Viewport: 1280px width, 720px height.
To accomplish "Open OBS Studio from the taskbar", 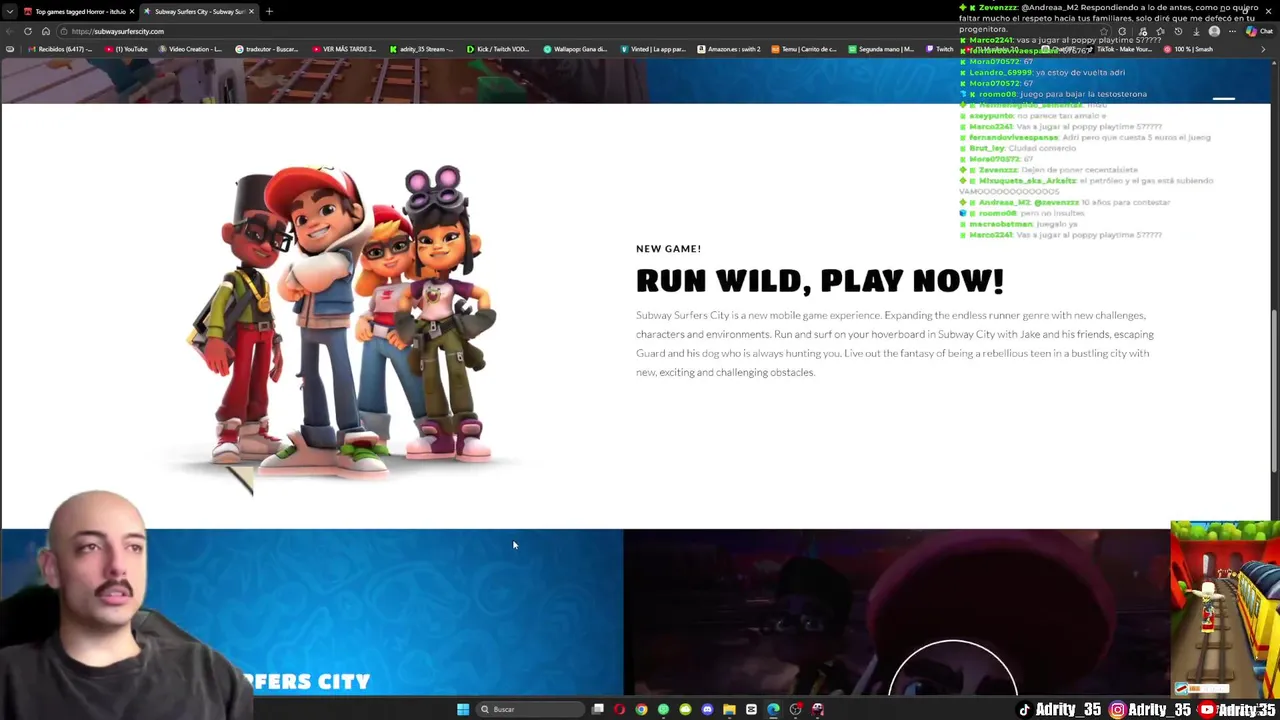I will tap(795, 709).
